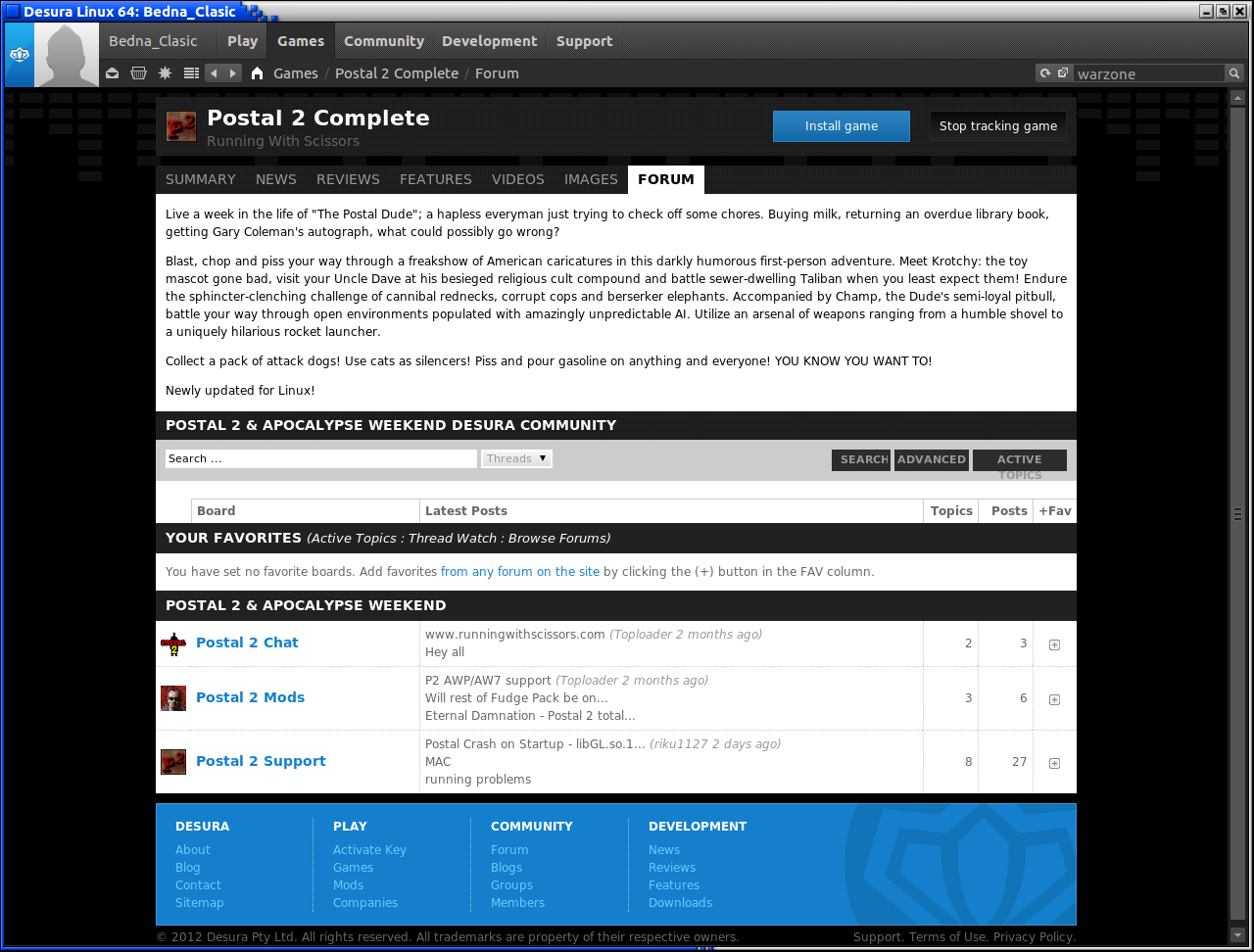Image resolution: width=1254 pixels, height=952 pixels.
Task: Open the Community menu
Action: point(384,41)
